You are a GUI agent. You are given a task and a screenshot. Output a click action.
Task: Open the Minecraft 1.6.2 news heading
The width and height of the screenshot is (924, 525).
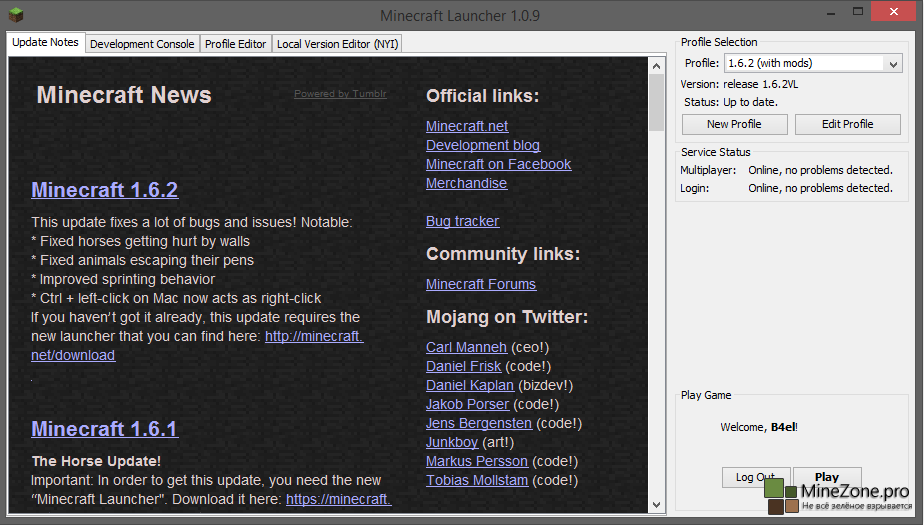tap(104, 189)
